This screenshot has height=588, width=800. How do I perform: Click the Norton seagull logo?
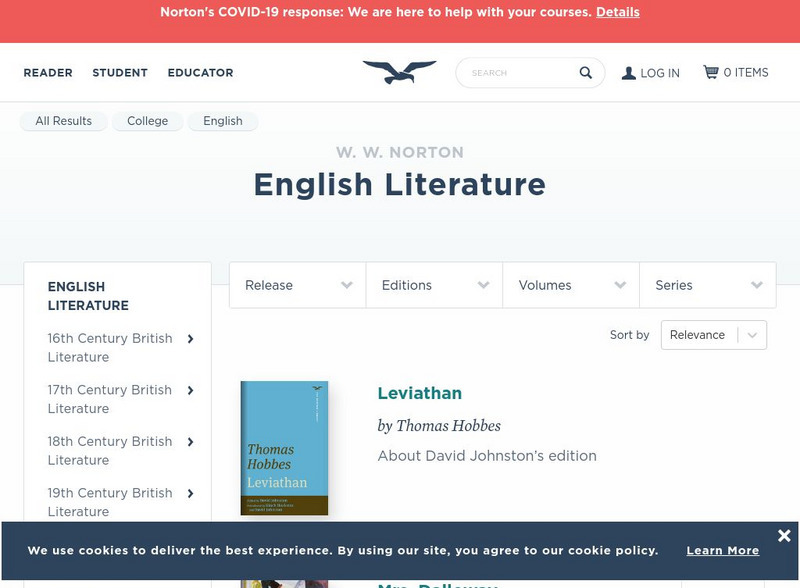399,72
